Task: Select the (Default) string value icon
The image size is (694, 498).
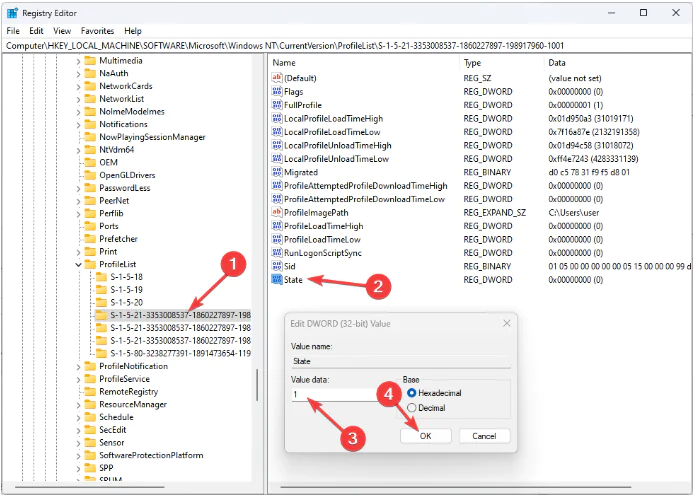Action: tap(276, 77)
